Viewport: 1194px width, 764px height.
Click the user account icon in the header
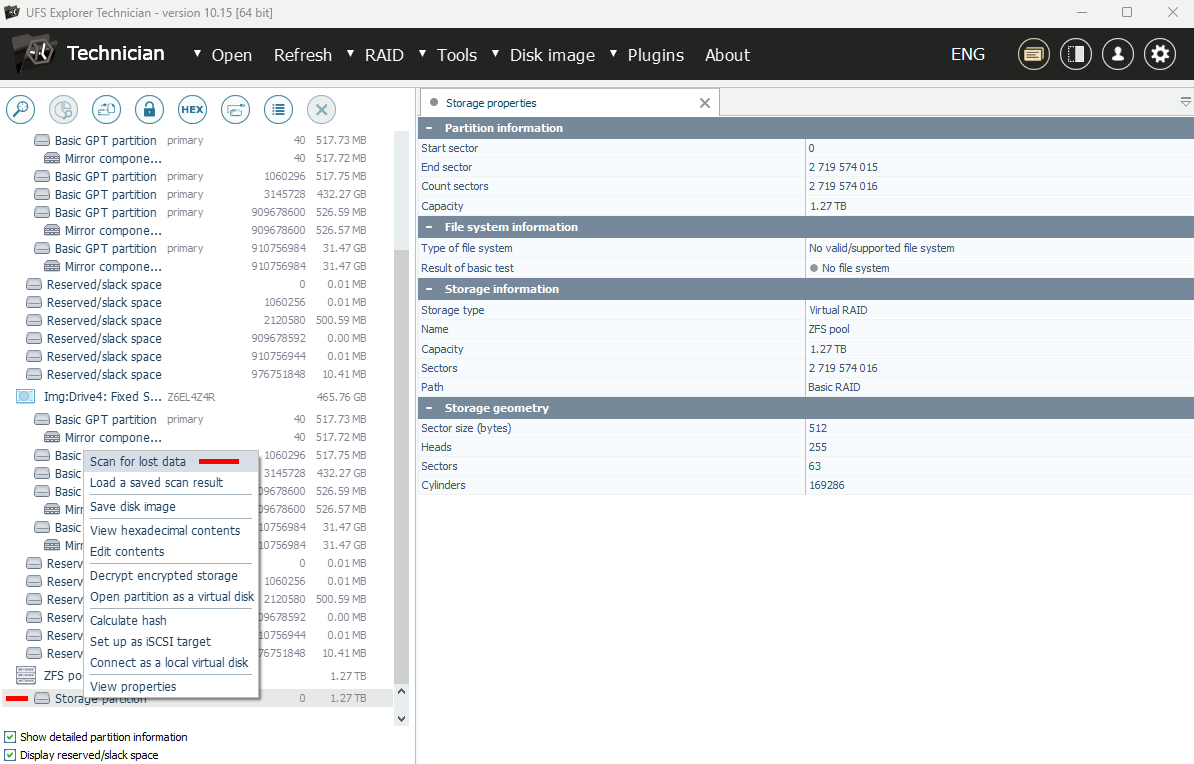coord(1118,54)
